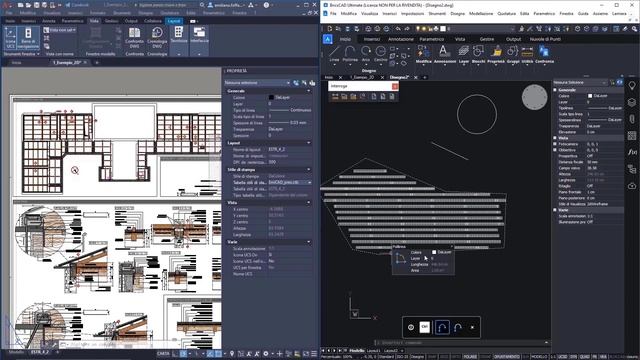The image size is (640, 360).
Task: Click the BricsCAD application logo button
Action: 328,39
